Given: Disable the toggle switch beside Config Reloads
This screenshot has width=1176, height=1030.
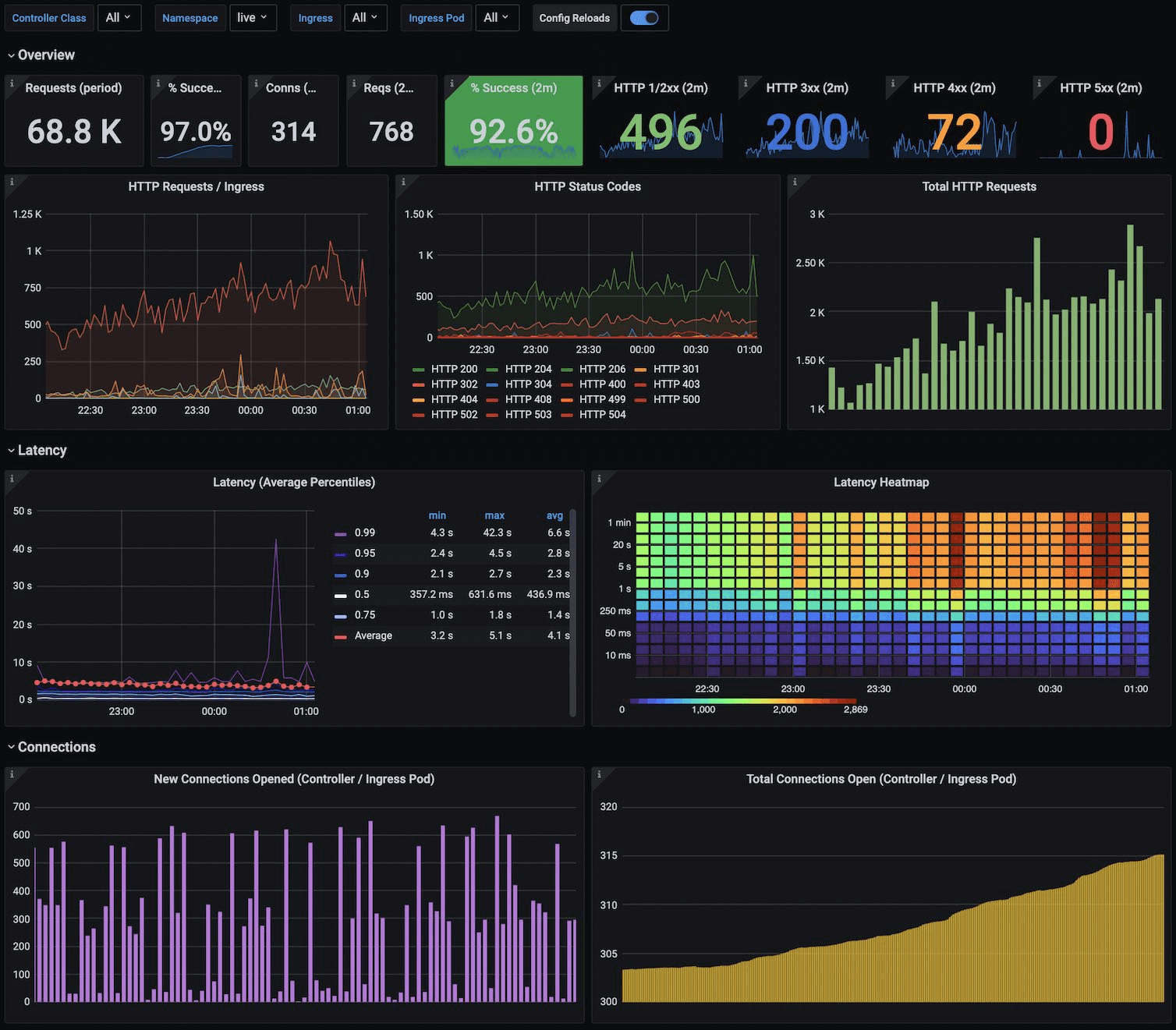Looking at the screenshot, I should [644, 17].
